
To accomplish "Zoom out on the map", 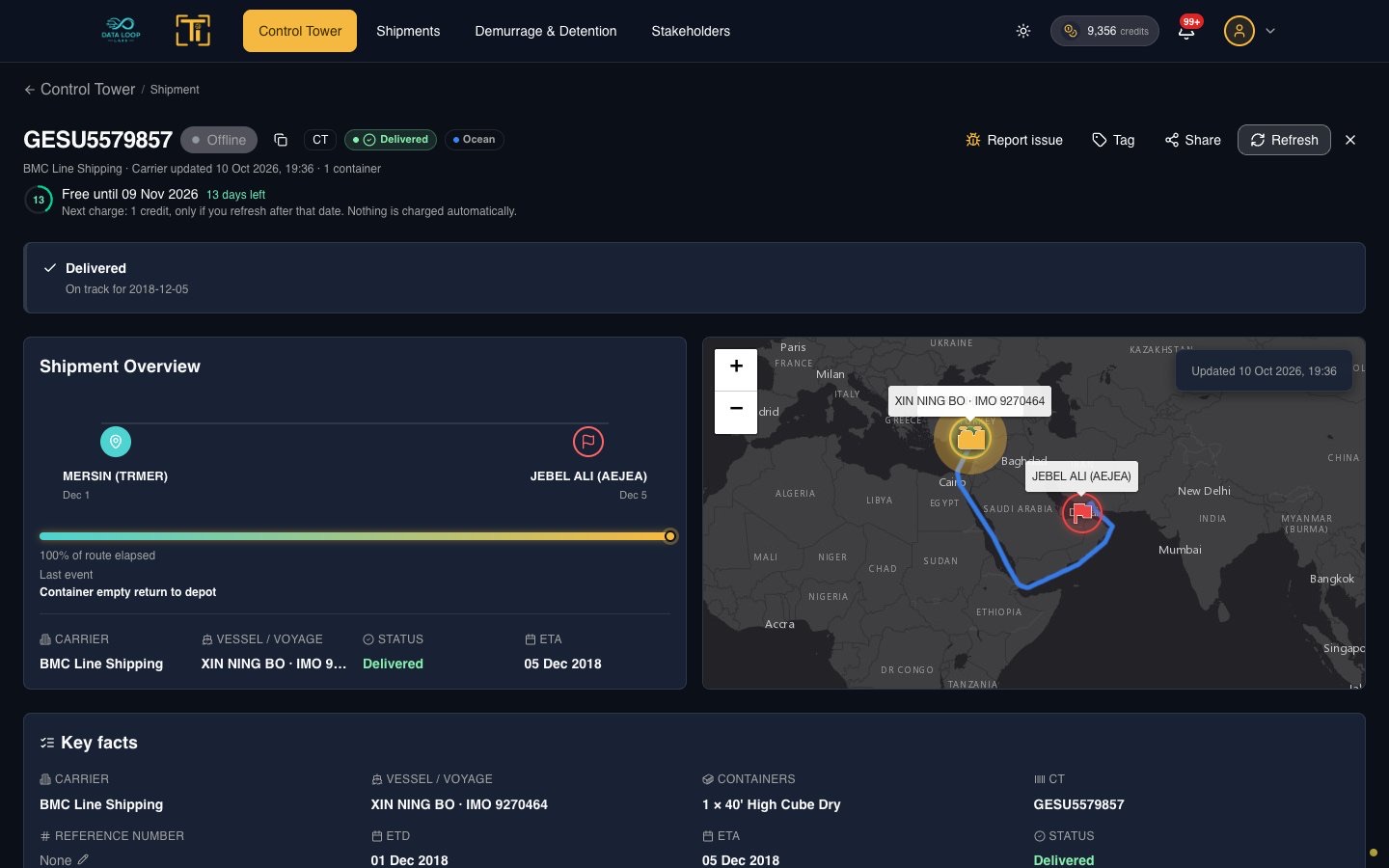I will [x=736, y=411].
